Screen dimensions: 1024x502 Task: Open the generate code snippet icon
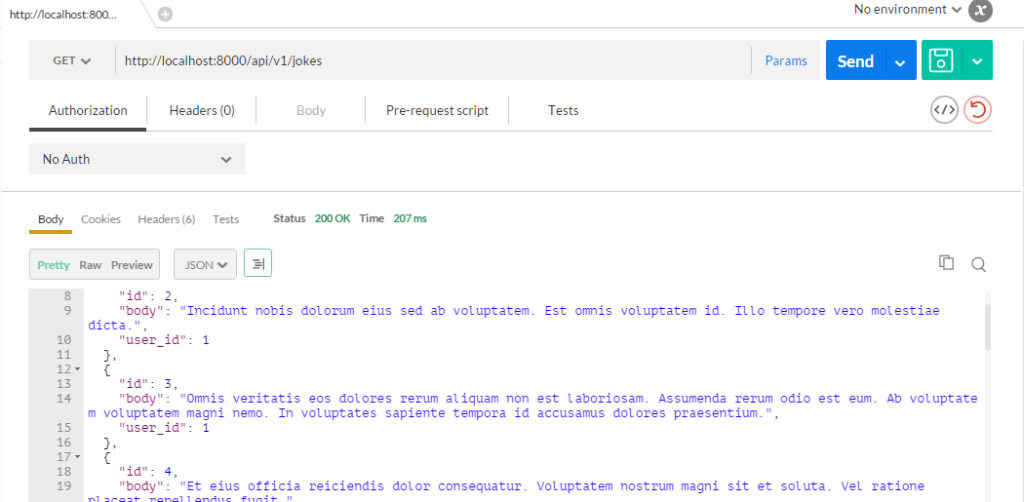point(944,110)
